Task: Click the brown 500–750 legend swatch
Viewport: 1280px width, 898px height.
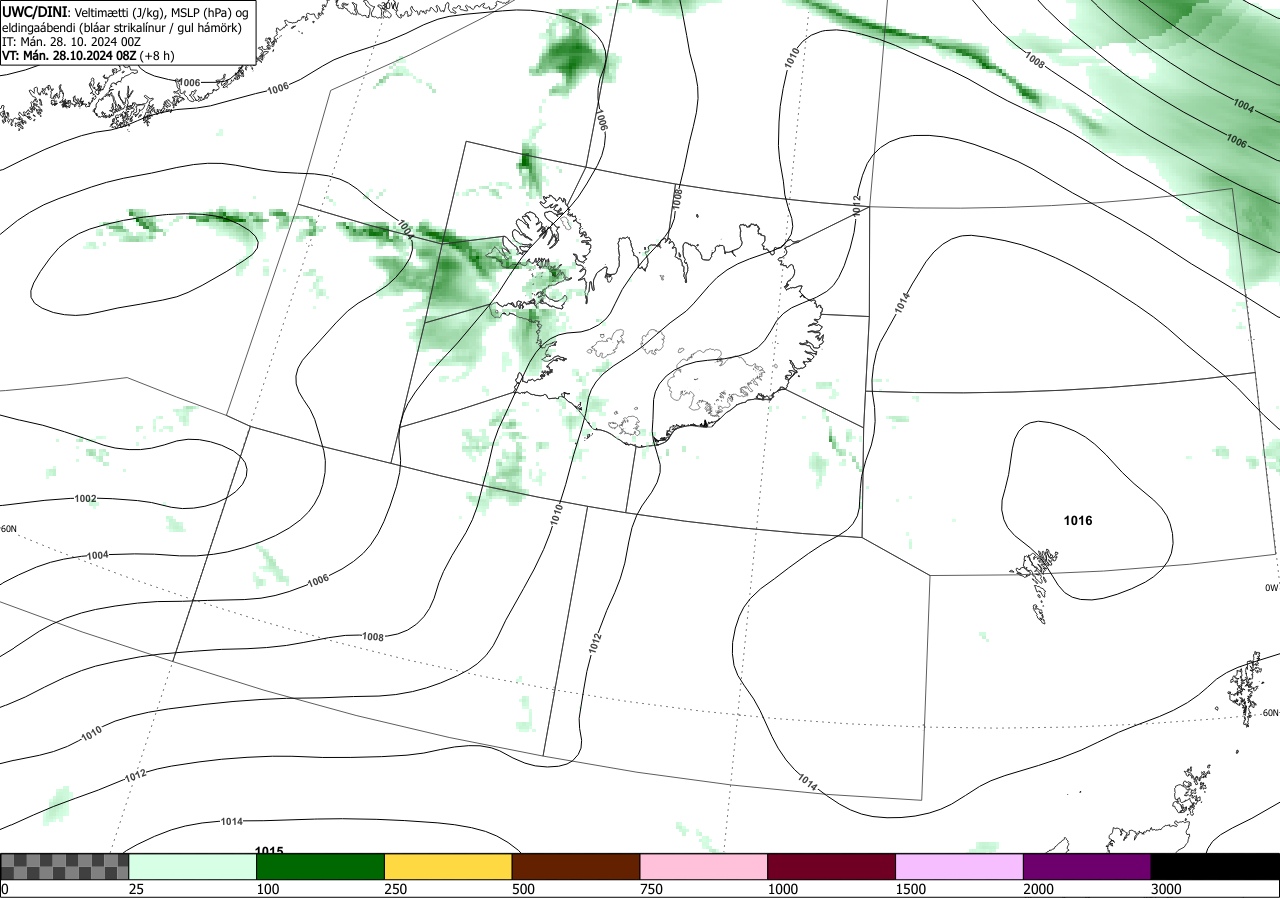Action: click(x=576, y=866)
